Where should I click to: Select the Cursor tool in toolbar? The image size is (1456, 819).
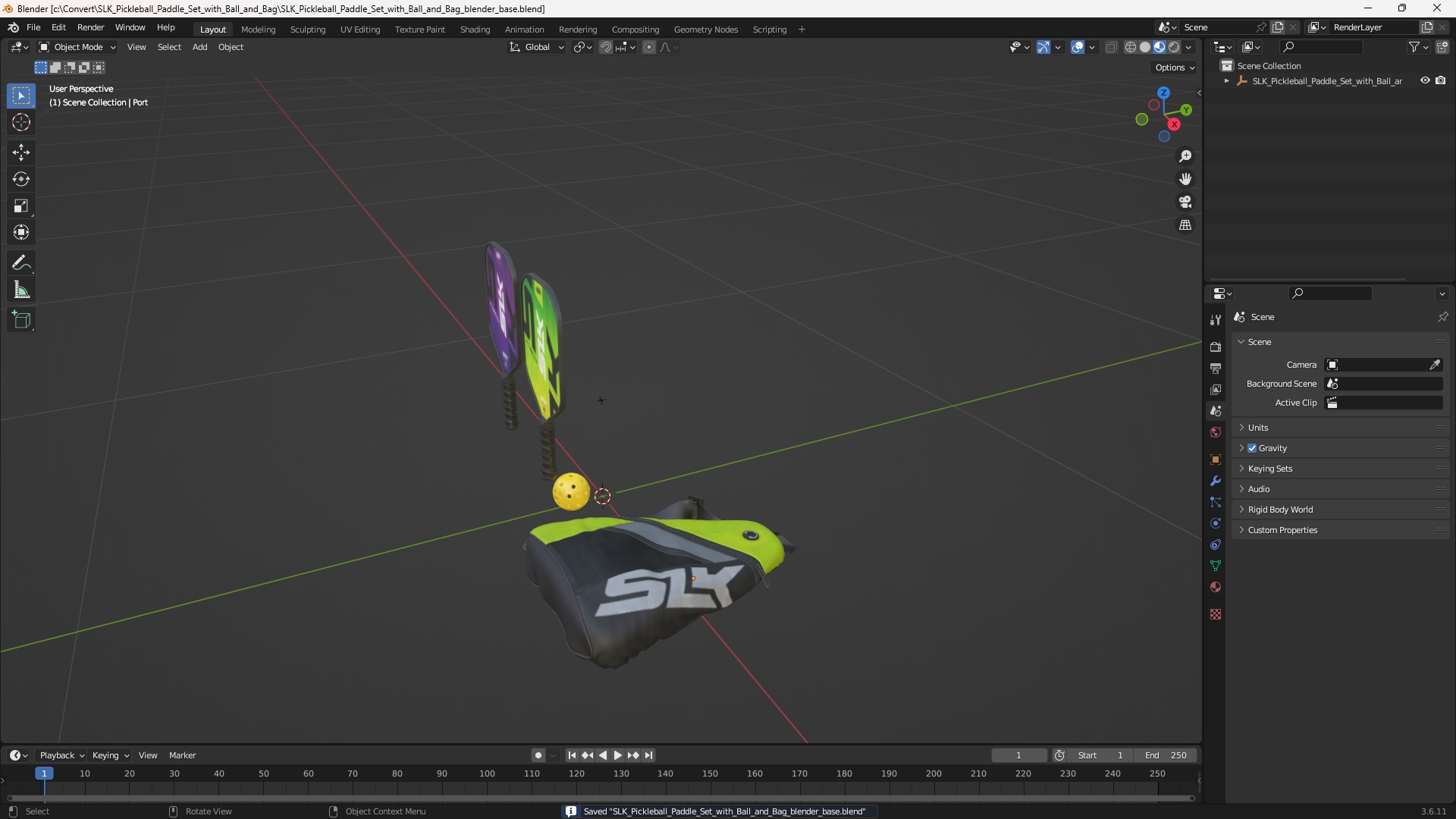[21, 123]
